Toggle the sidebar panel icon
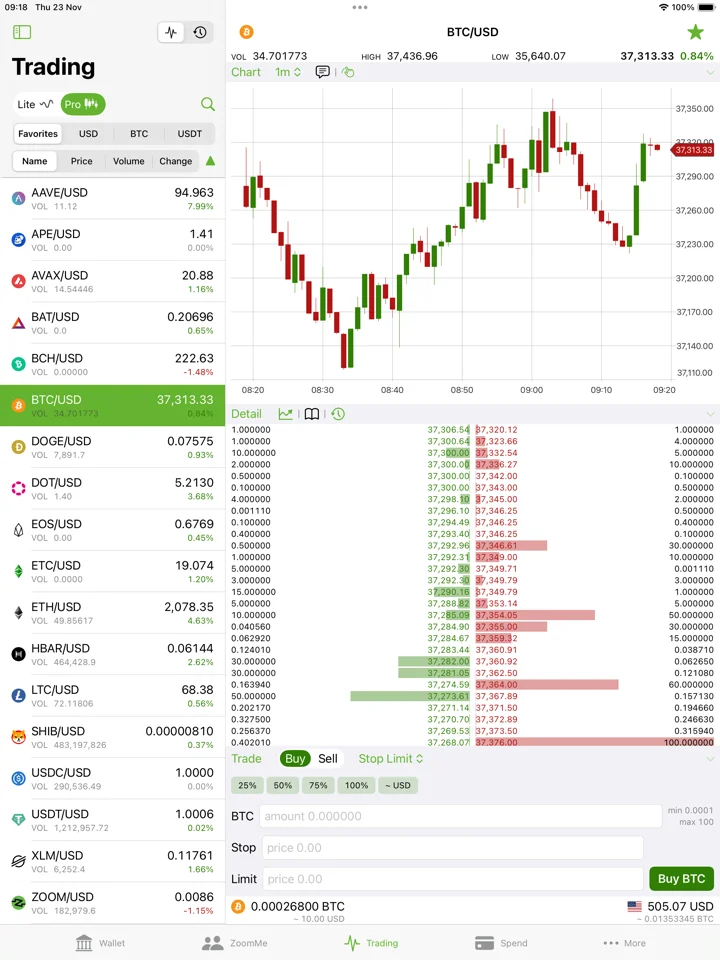Screen dimensions: 720x960 point(22,32)
